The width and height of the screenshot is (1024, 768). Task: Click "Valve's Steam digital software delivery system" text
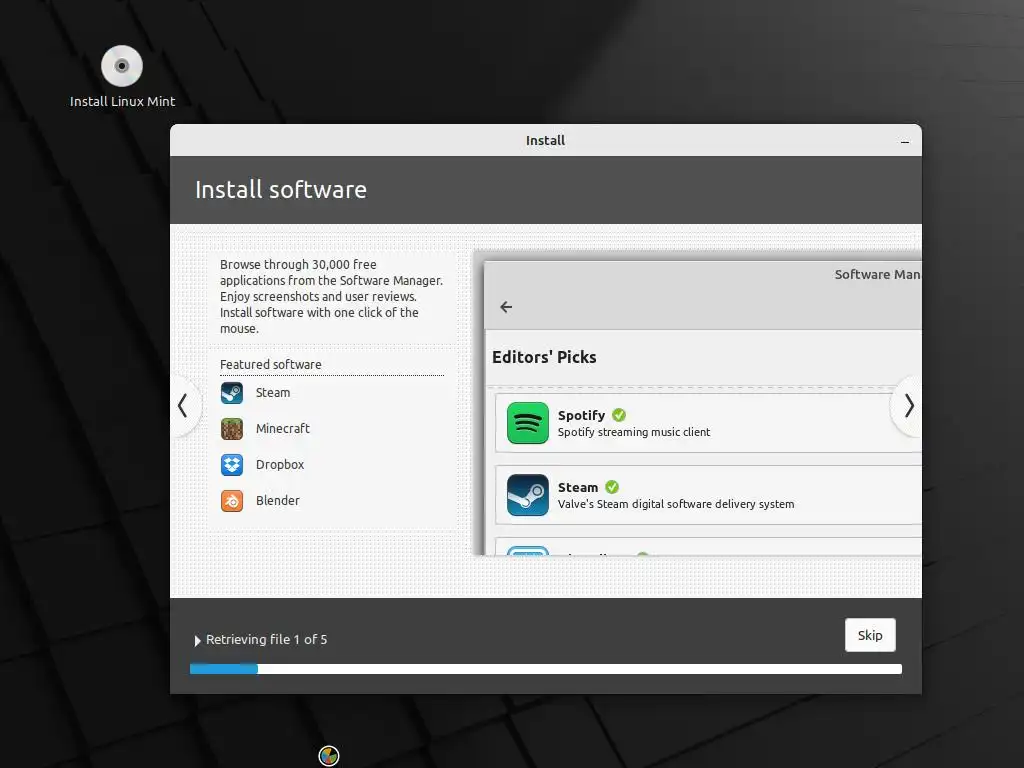click(676, 504)
